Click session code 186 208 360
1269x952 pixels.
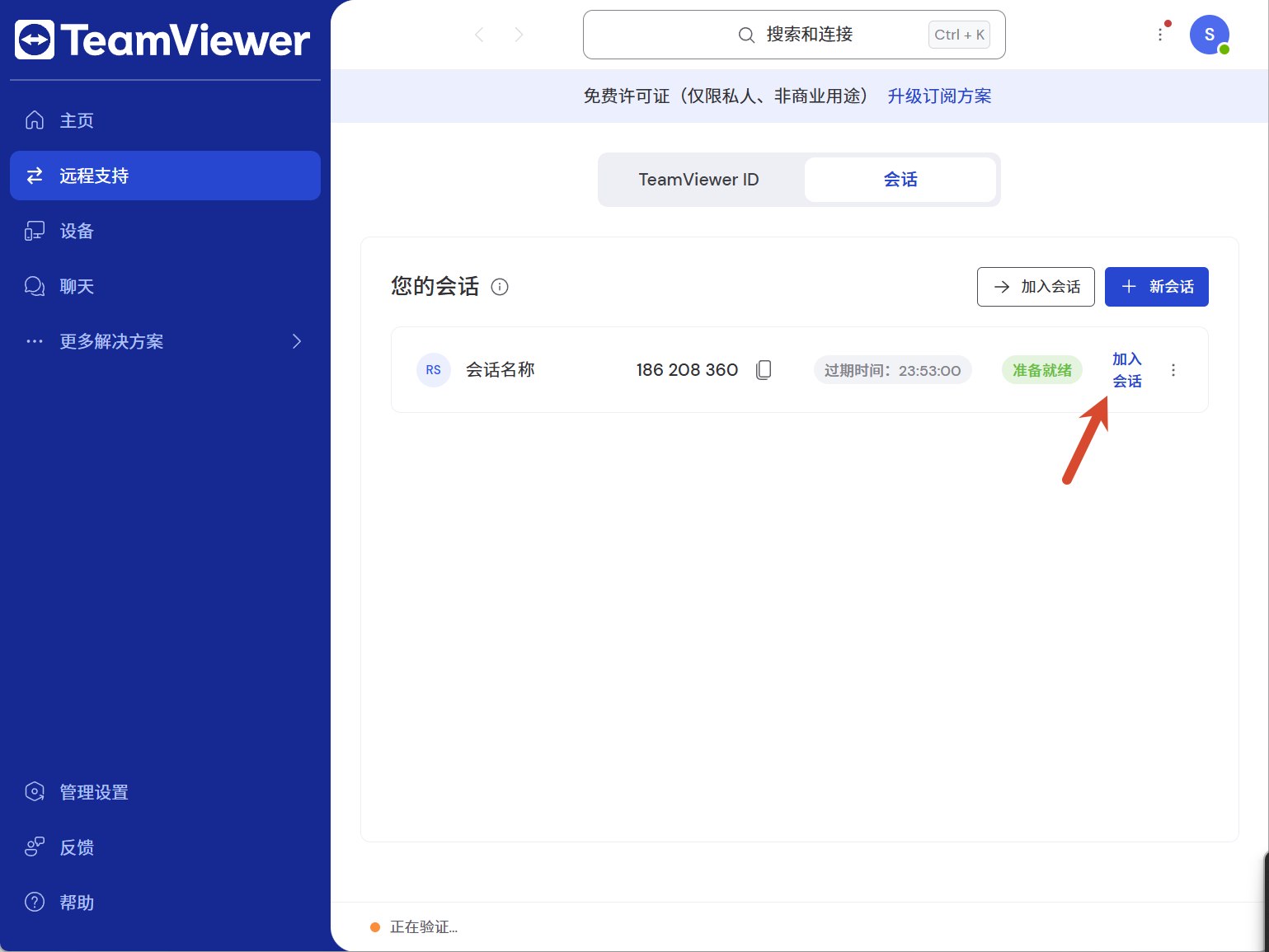(x=687, y=370)
